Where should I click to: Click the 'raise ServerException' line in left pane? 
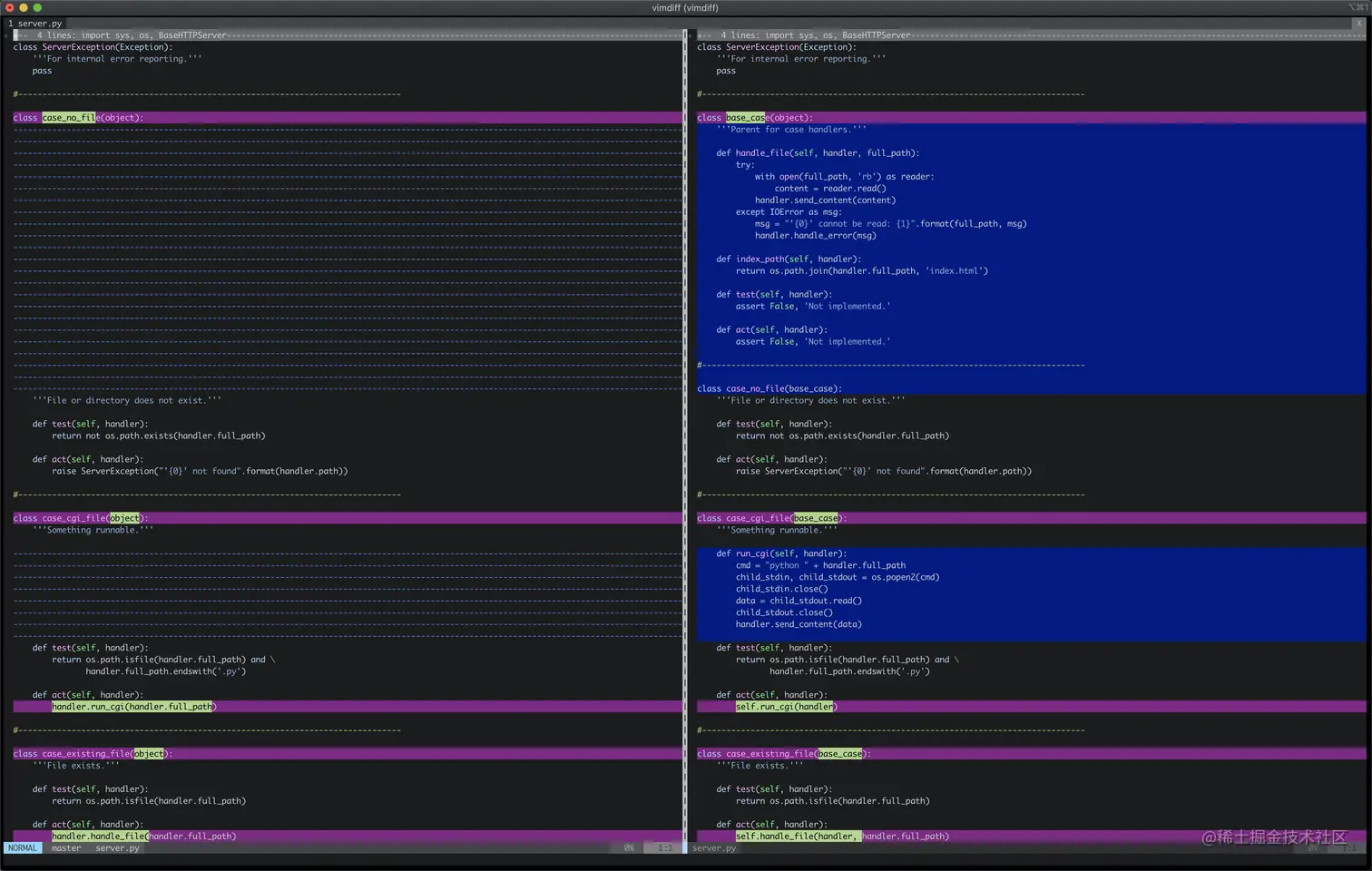(x=200, y=472)
